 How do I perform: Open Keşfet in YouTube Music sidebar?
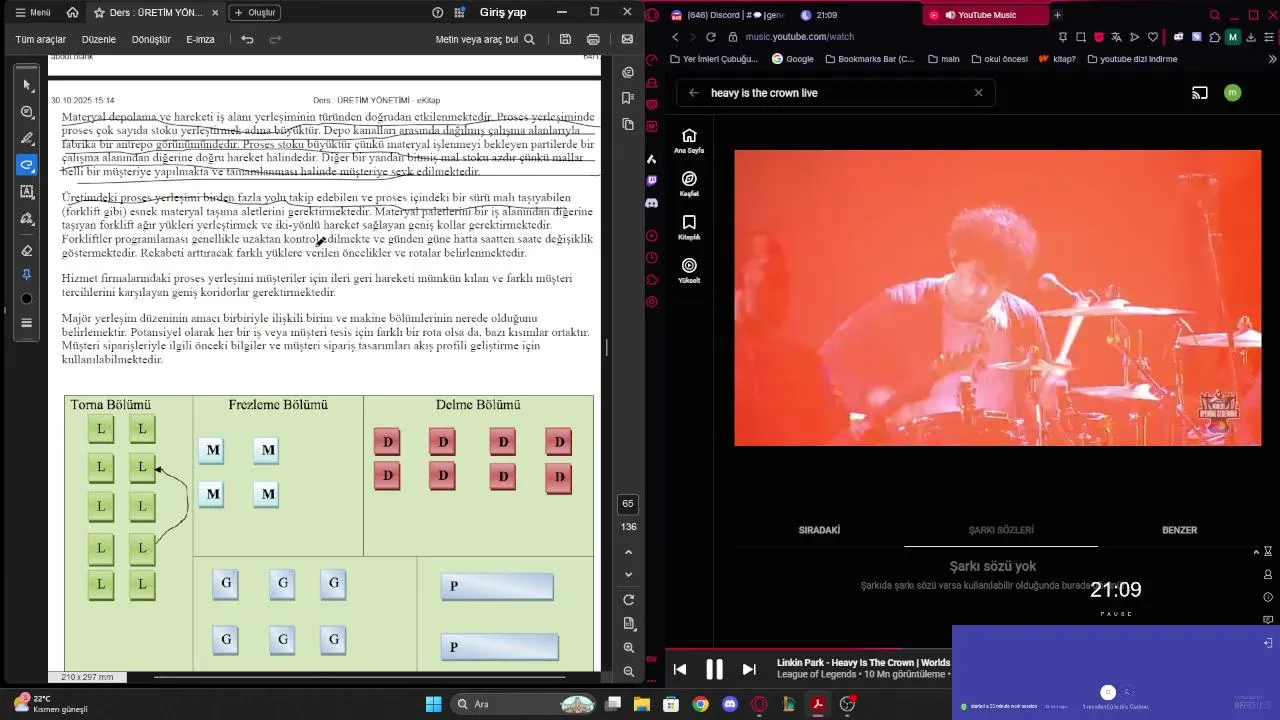pyautogui.click(x=689, y=184)
